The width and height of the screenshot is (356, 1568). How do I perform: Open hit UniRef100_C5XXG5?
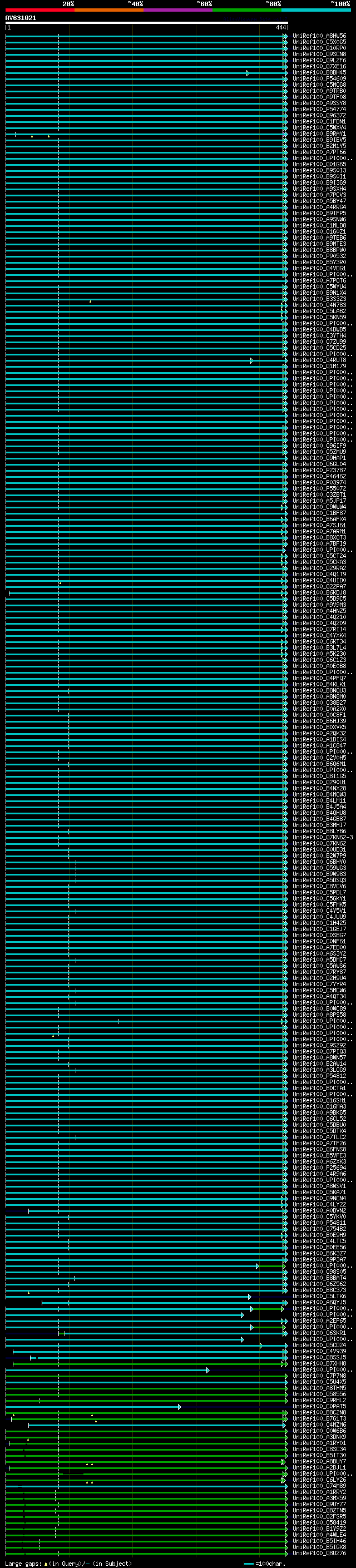(319, 42)
